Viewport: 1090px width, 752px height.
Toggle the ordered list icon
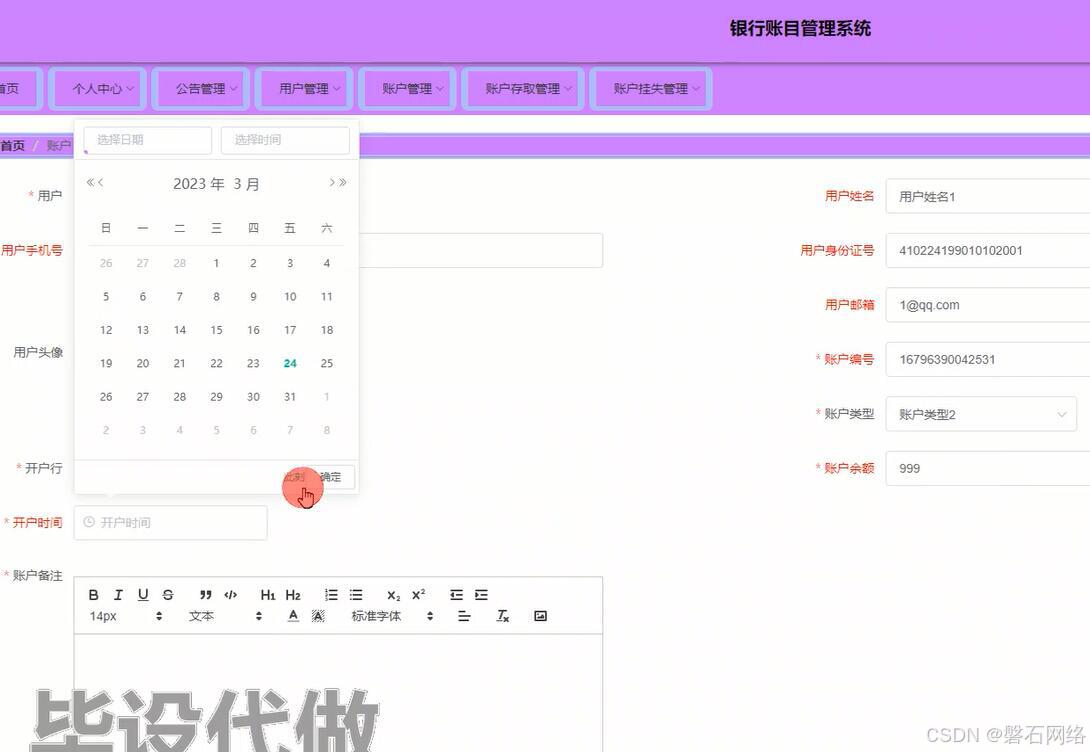point(330,593)
